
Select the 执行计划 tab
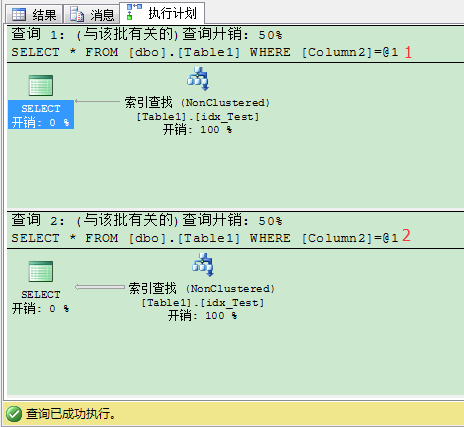point(162,13)
